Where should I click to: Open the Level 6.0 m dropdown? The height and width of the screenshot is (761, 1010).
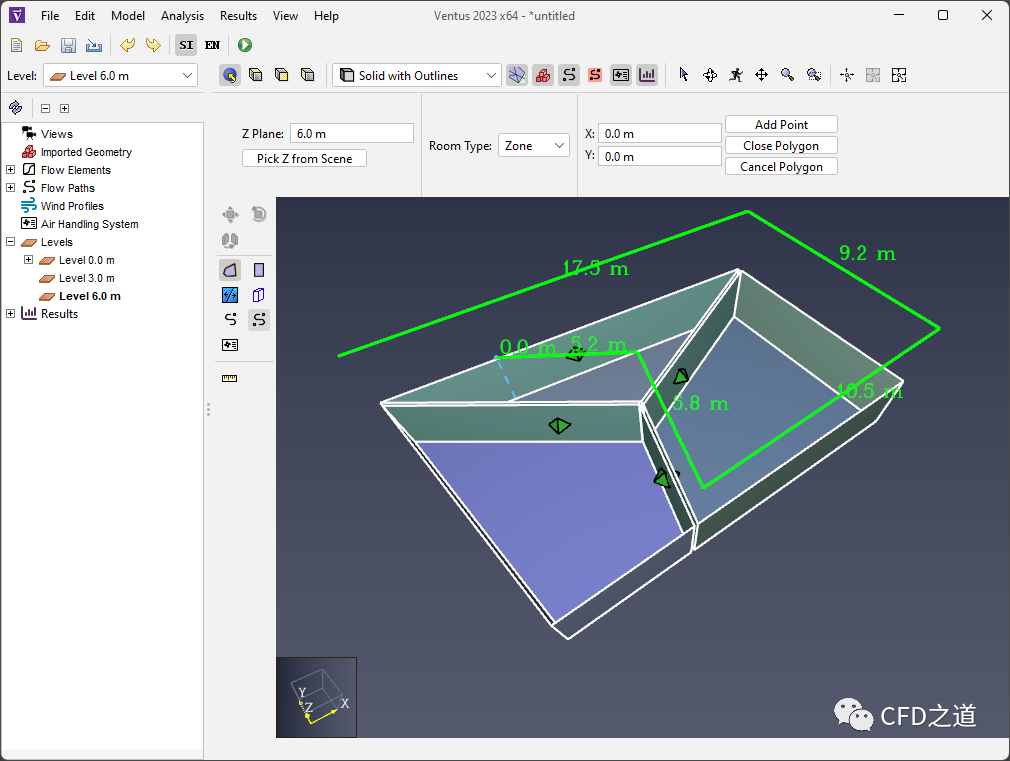click(120, 76)
